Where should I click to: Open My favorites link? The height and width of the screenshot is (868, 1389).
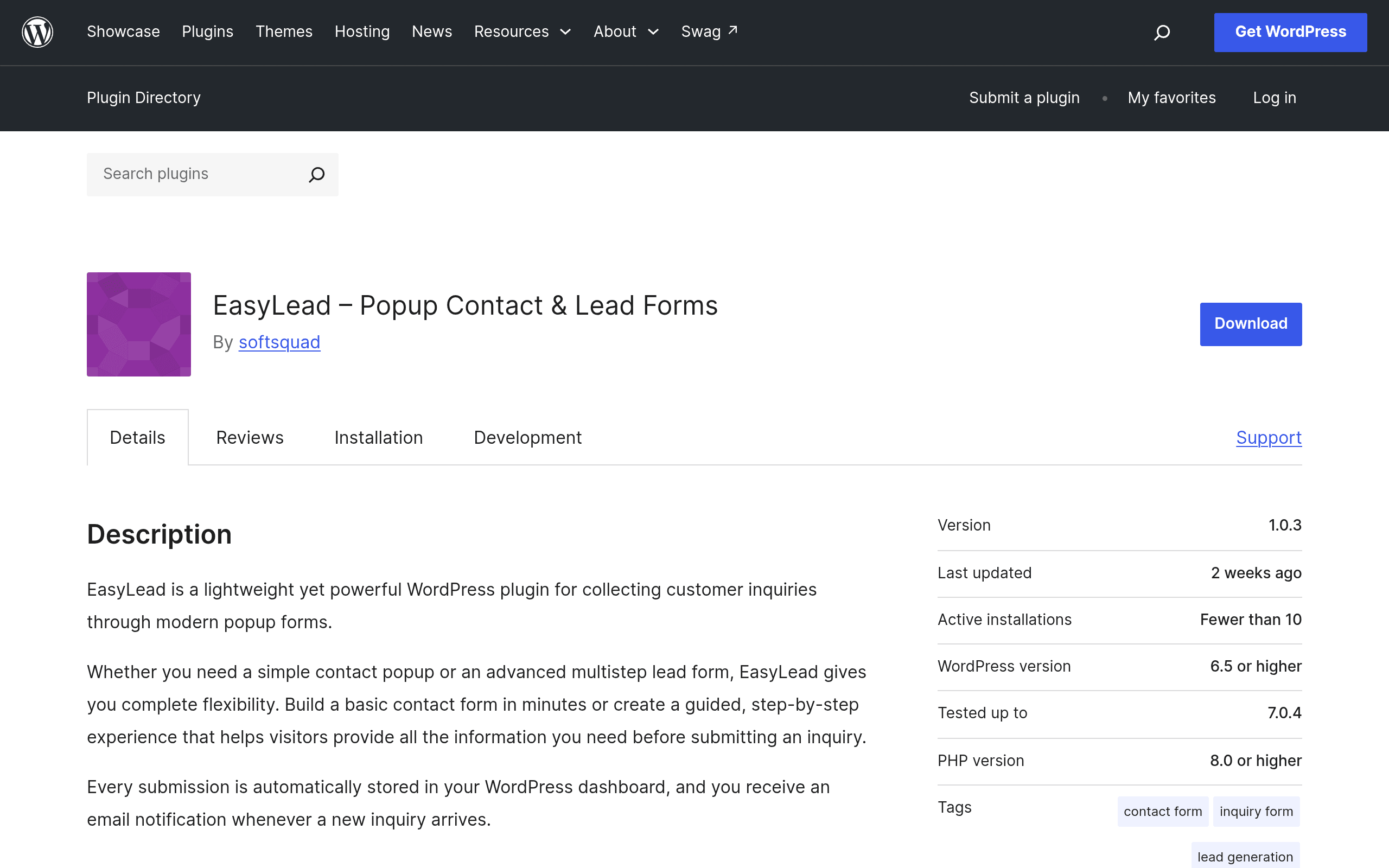coord(1171,98)
